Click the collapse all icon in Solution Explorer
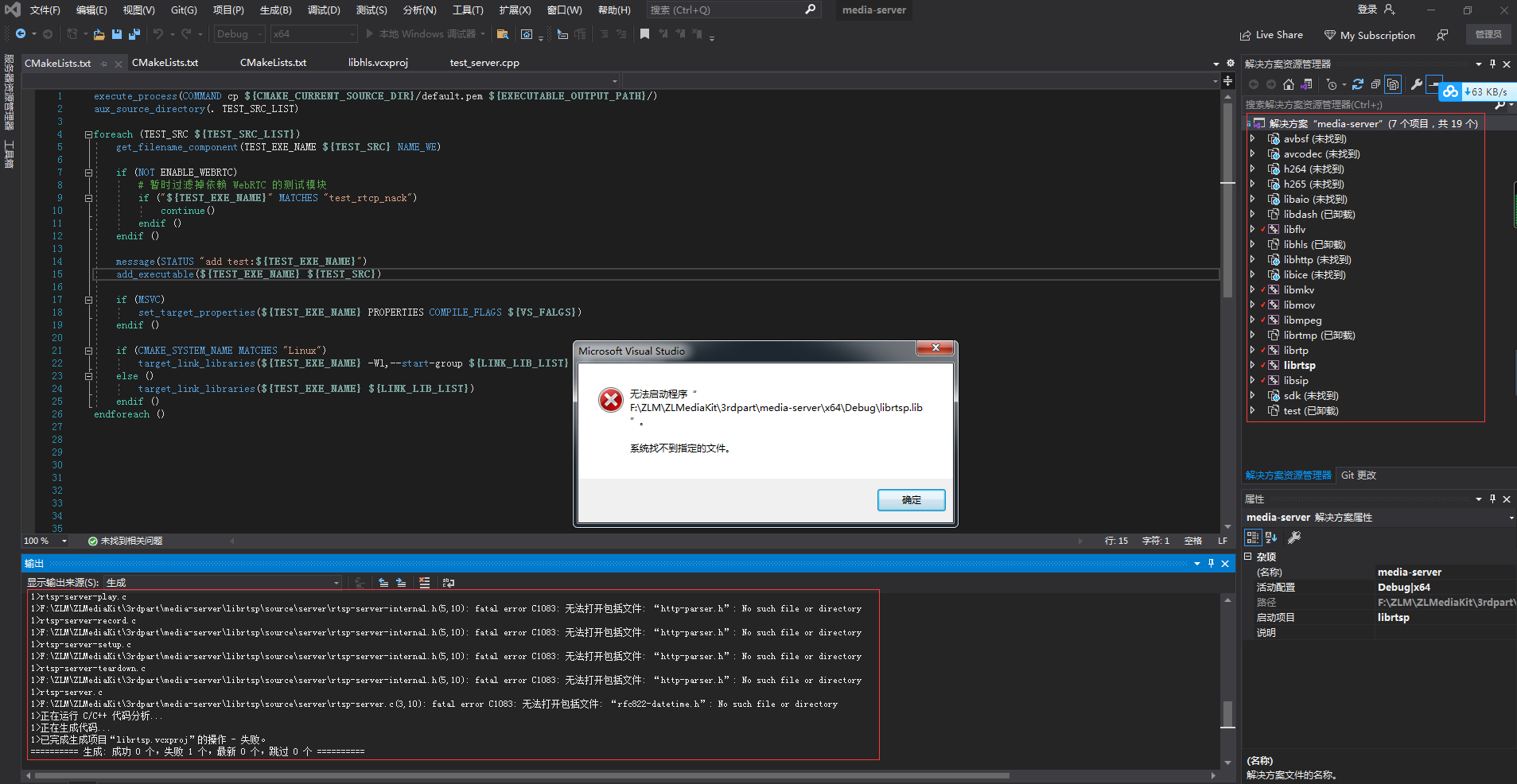Viewport: 1517px width, 784px height. (1375, 84)
